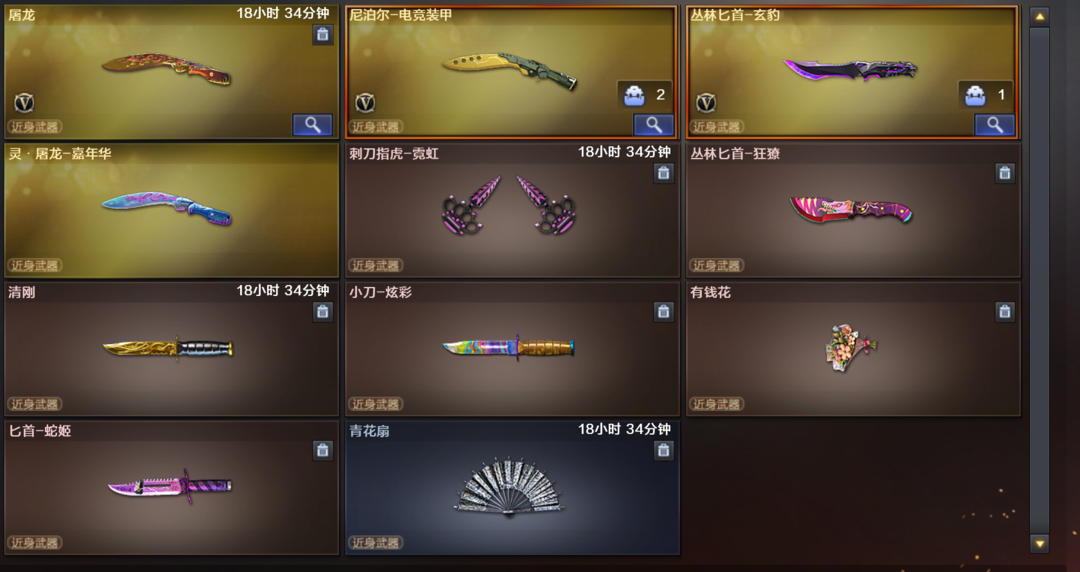The image size is (1080, 572).
Task: Choose the 有钱花 bouquet weapon
Action: click(x=850, y=347)
